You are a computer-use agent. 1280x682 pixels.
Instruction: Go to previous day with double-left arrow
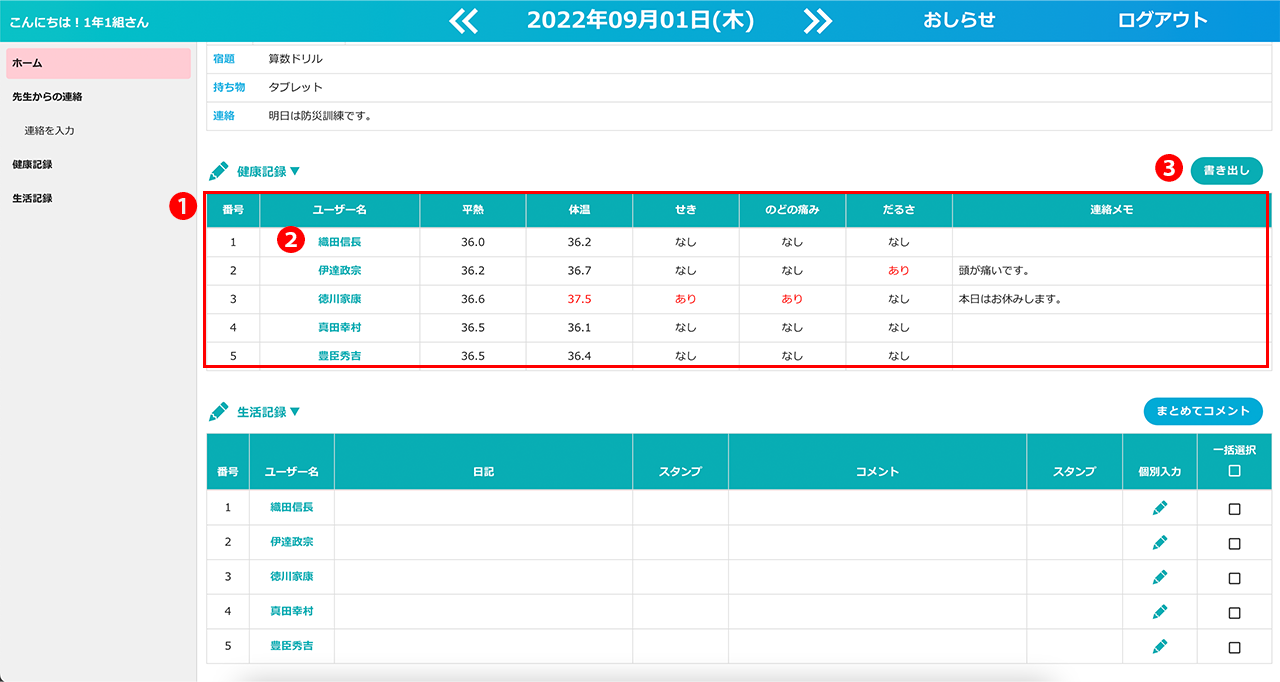click(x=463, y=21)
